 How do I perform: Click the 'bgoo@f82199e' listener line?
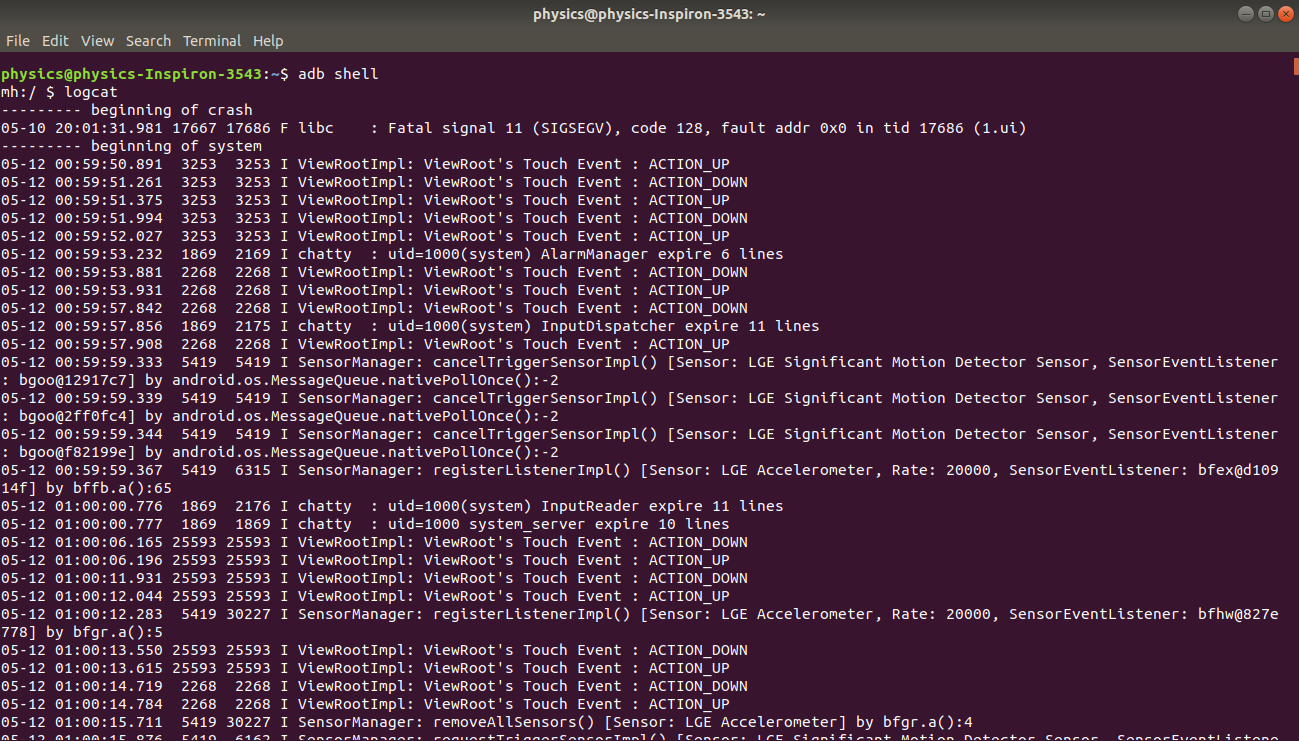click(x=280, y=452)
